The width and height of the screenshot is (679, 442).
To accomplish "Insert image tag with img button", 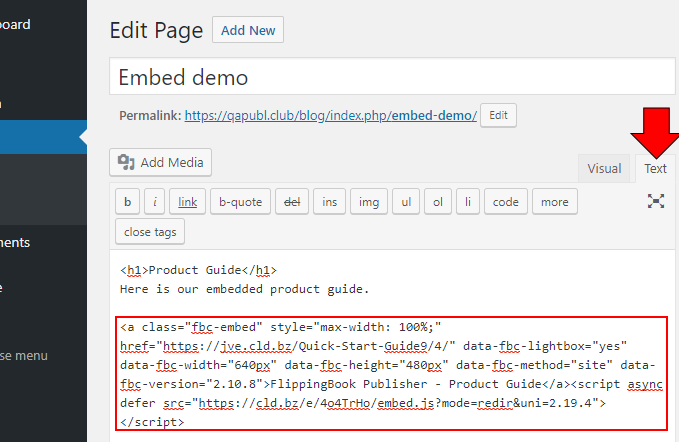I will click(x=369, y=202).
